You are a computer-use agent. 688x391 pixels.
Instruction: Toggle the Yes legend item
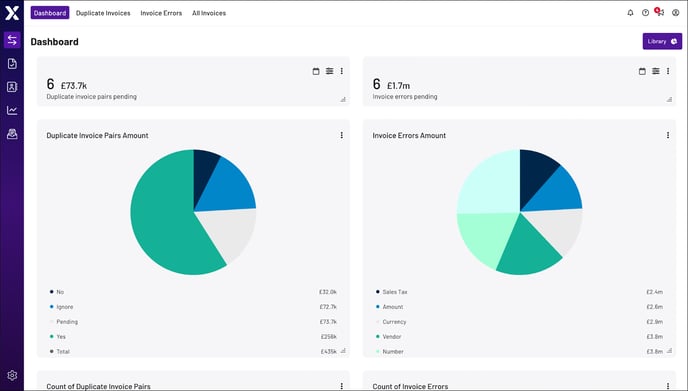tap(57, 337)
